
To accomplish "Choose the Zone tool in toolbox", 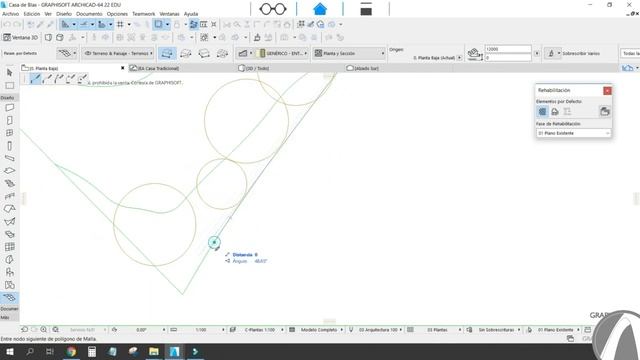I will coord(9,285).
